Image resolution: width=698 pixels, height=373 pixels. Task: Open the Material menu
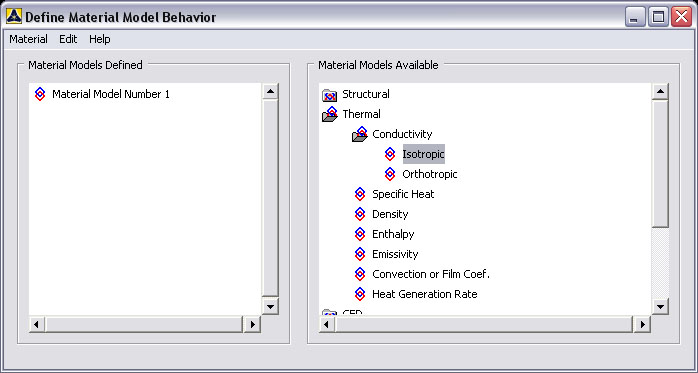coord(28,39)
